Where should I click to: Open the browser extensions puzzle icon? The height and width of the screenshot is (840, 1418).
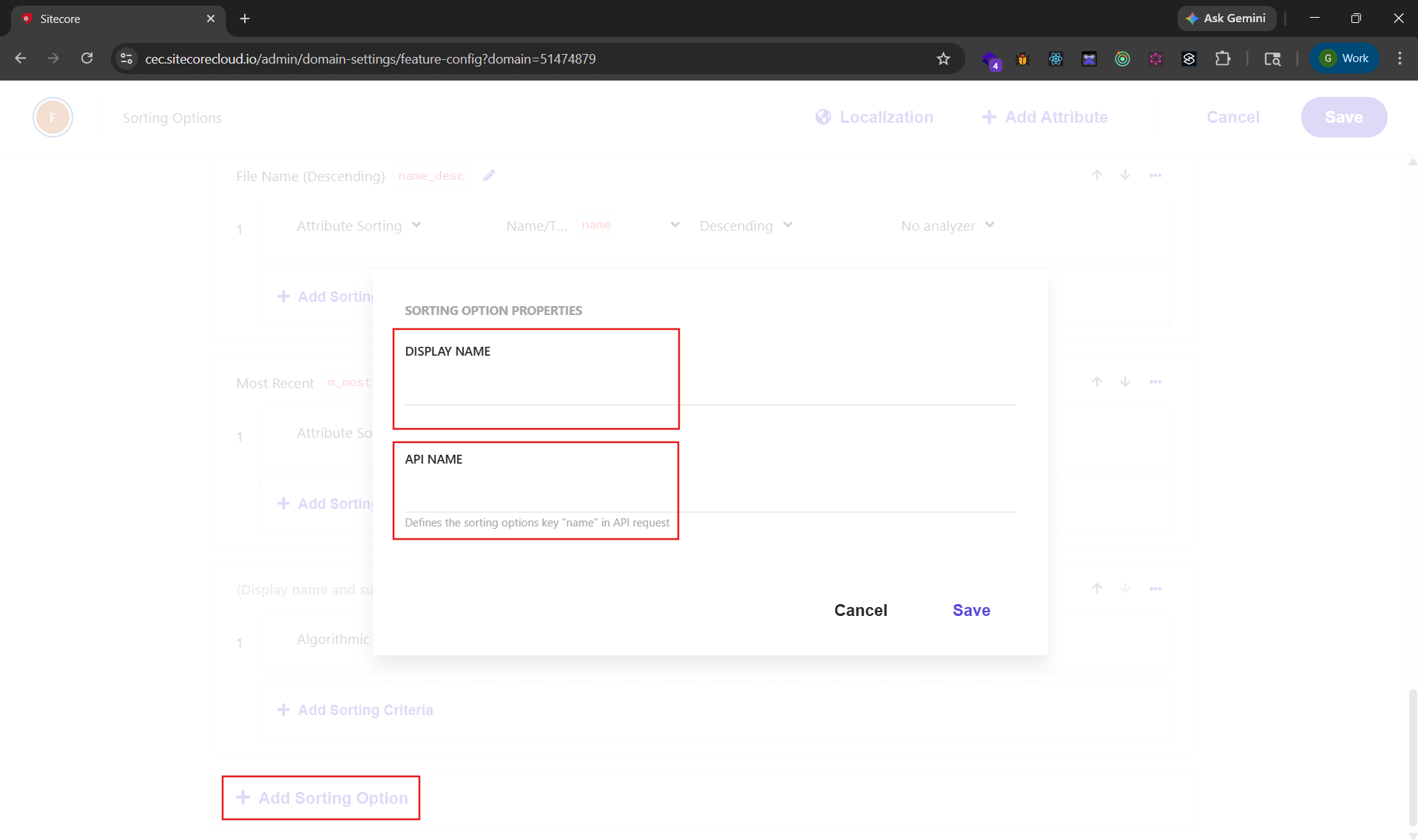(x=1223, y=58)
